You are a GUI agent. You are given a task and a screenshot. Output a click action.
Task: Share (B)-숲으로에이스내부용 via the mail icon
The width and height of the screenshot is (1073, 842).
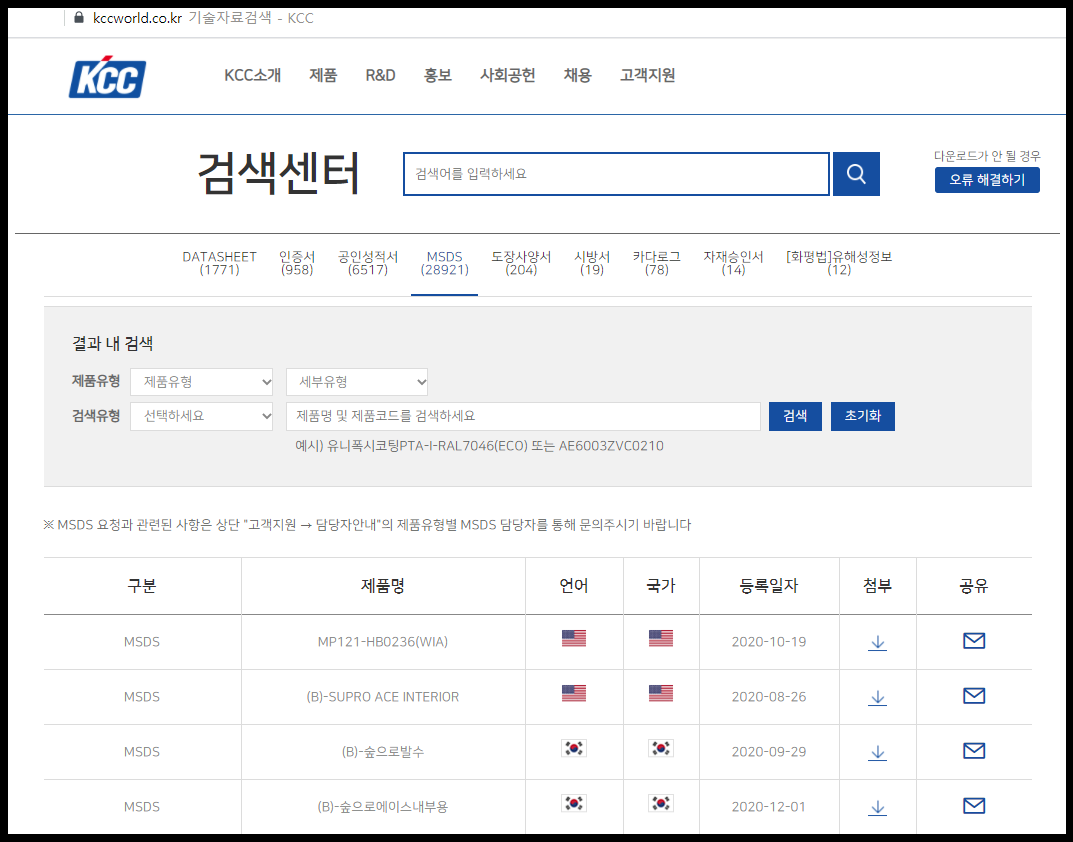(x=974, y=806)
